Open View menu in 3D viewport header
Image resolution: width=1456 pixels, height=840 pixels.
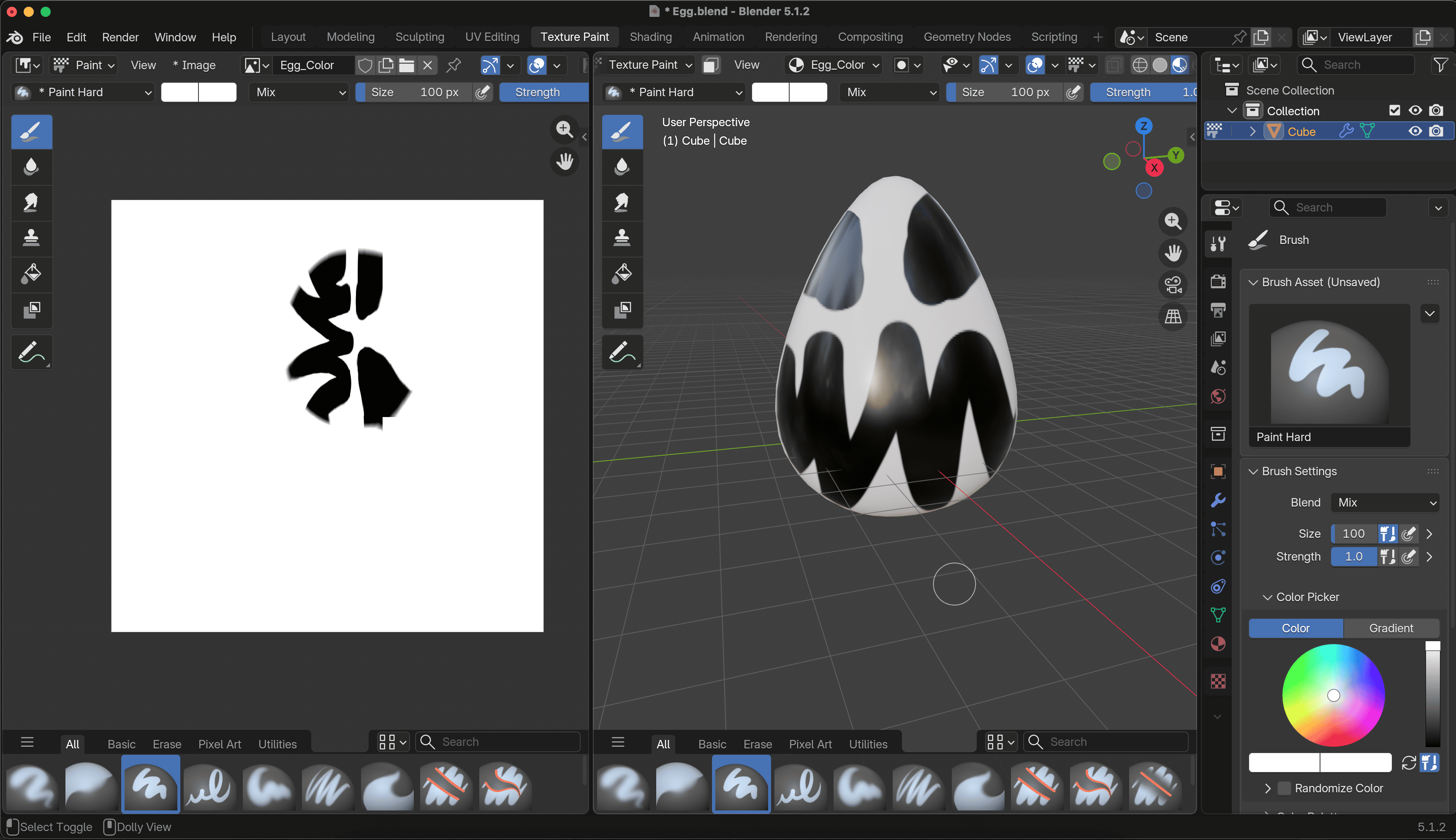746,65
